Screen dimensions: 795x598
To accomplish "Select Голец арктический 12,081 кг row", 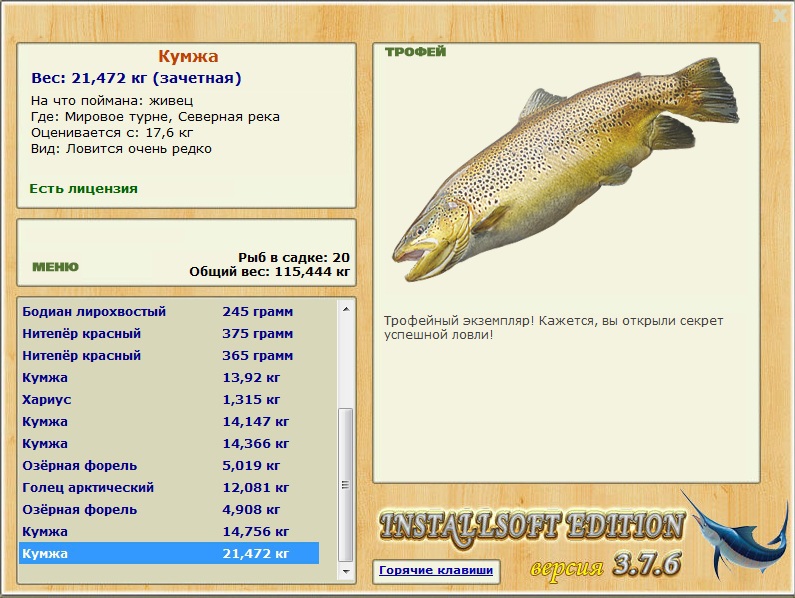I will pos(169,488).
